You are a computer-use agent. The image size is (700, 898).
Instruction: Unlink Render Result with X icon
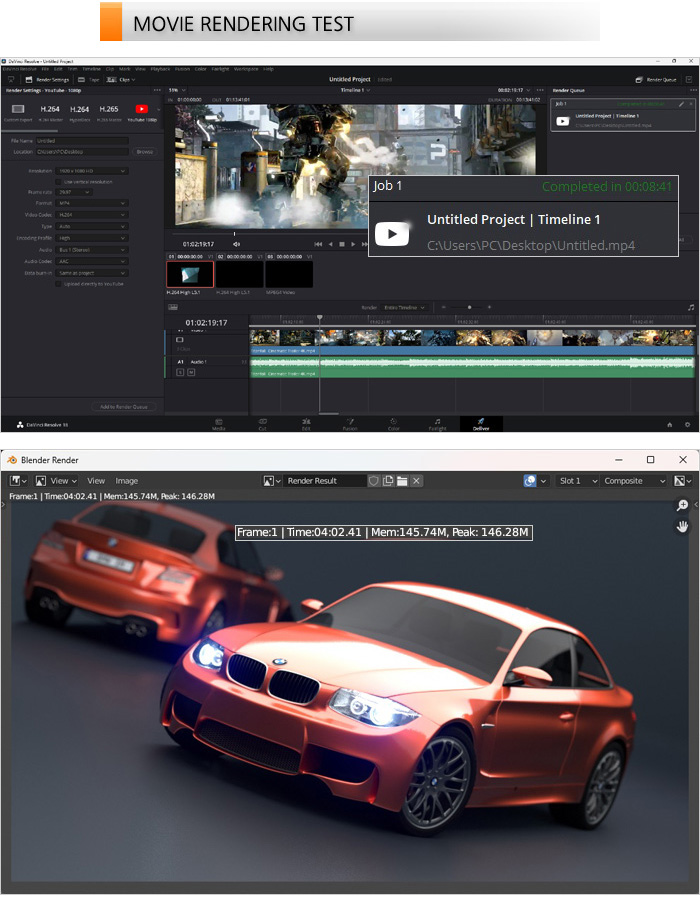tap(417, 481)
